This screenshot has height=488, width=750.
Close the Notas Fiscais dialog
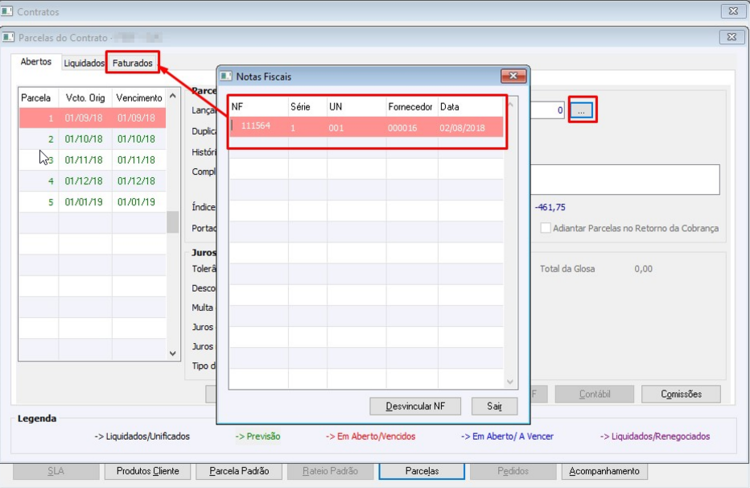click(513, 76)
